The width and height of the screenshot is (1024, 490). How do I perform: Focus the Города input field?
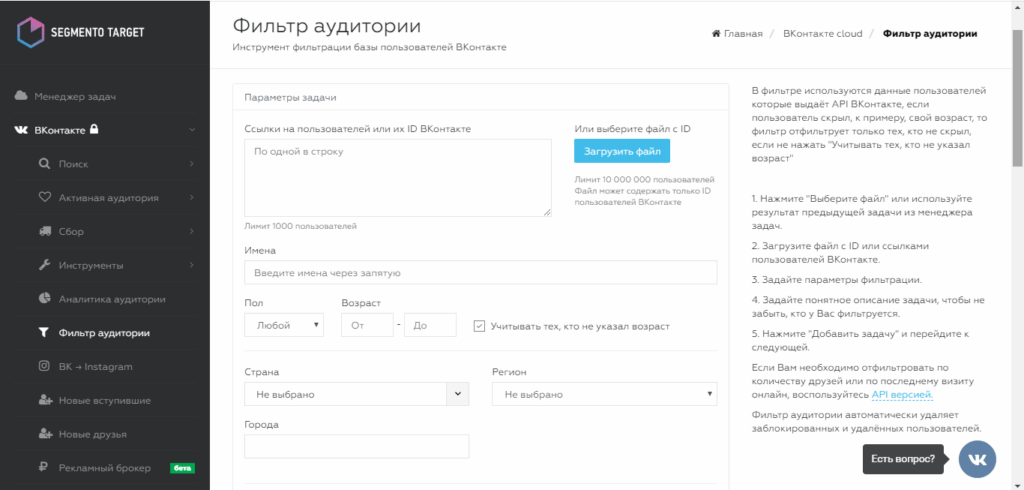click(x=357, y=446)
